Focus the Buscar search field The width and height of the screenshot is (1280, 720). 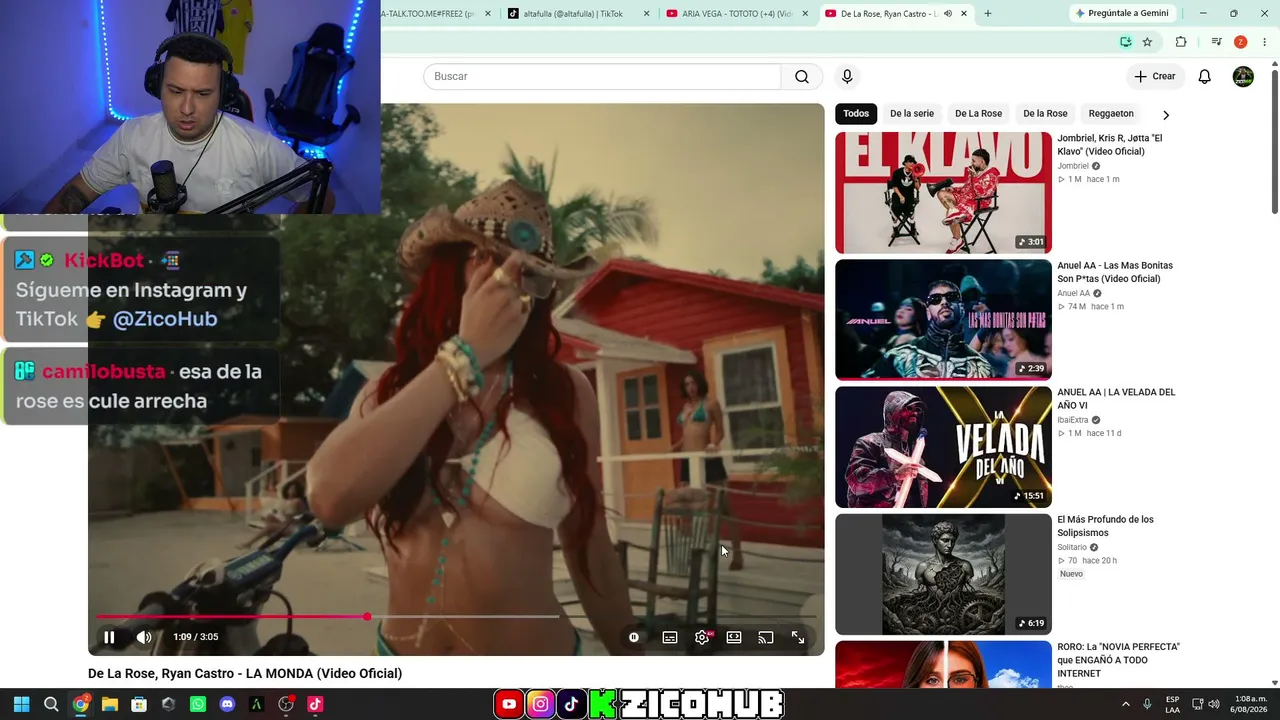(602, 76)
